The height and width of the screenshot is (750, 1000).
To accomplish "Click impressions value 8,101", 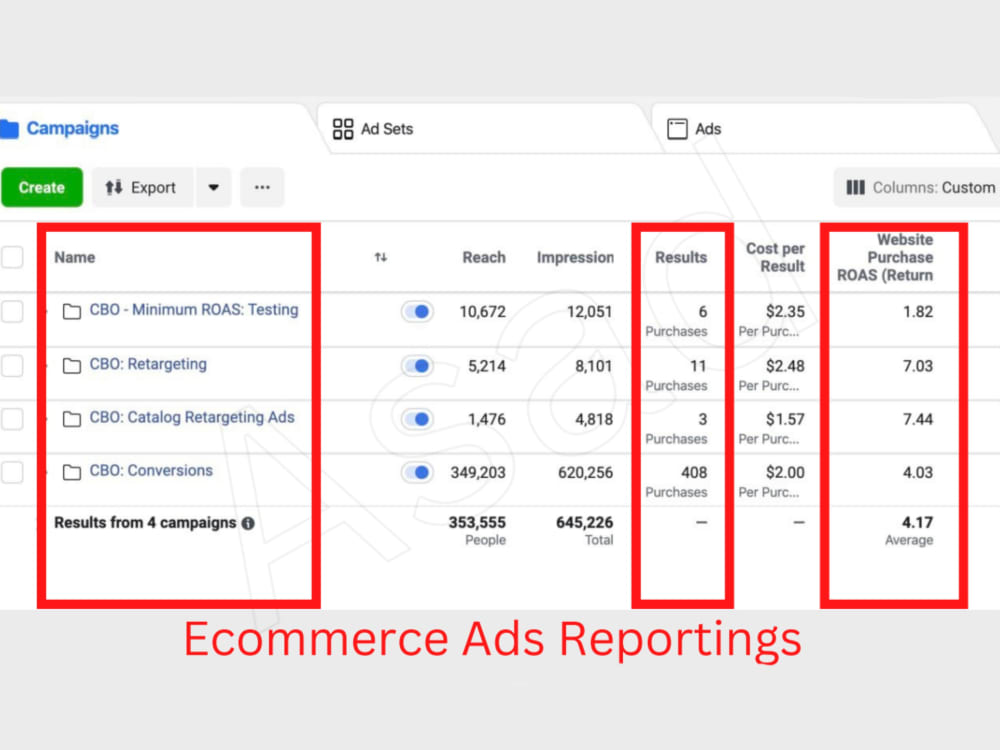I will click(x=594, y=366).
